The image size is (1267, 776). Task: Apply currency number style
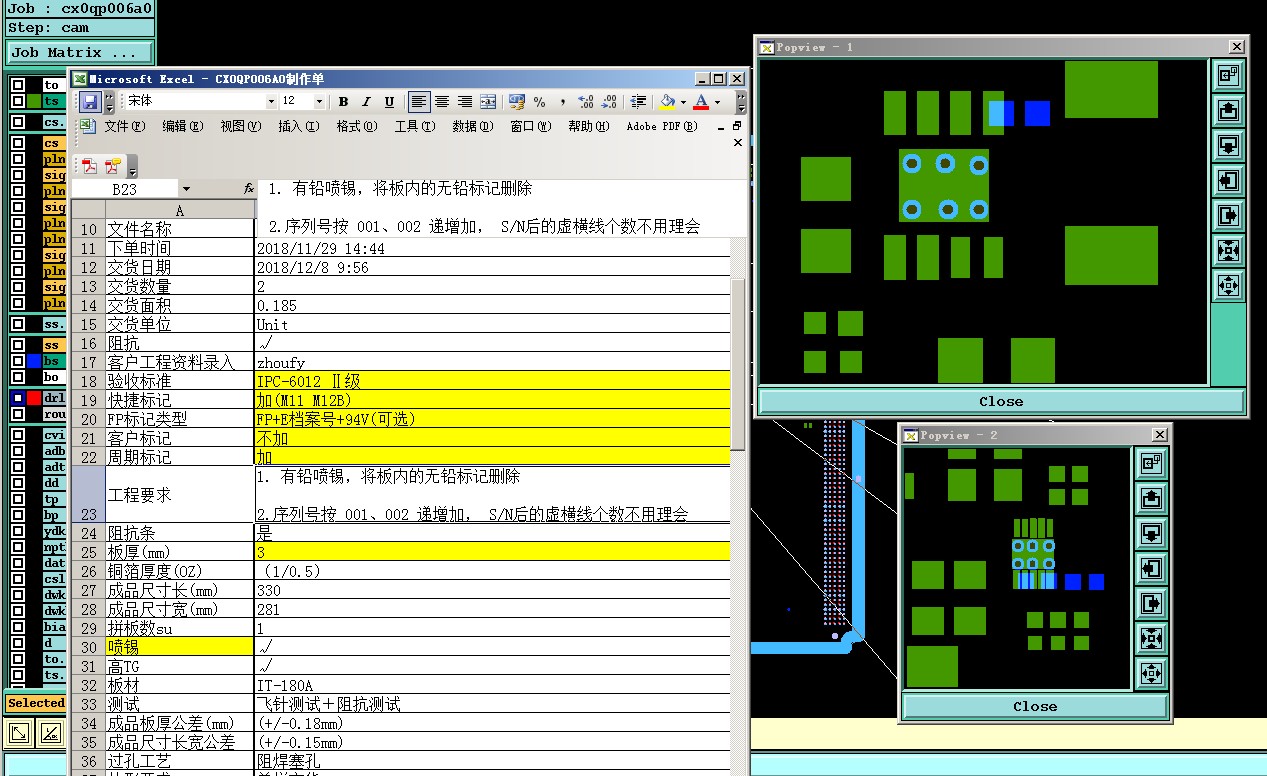516,102
